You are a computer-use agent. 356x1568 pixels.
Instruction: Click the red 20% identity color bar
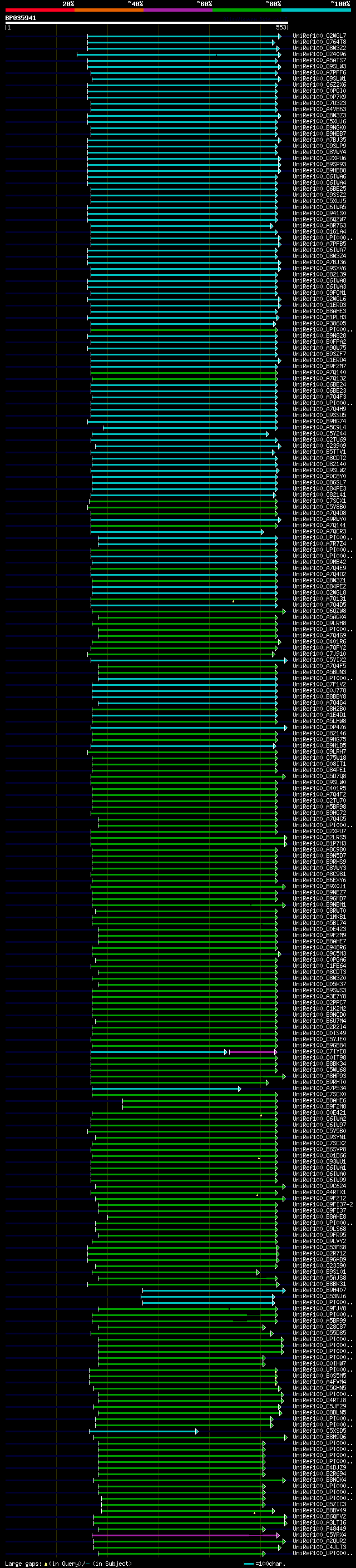point(40,10)
